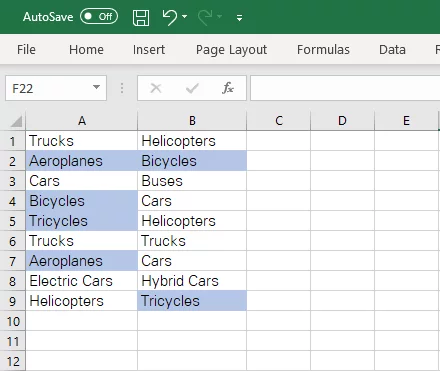Select highlighted cell A7 Aeroplanes
The width and height of the screenshot is (440, 371).
[x=82, y=261]
